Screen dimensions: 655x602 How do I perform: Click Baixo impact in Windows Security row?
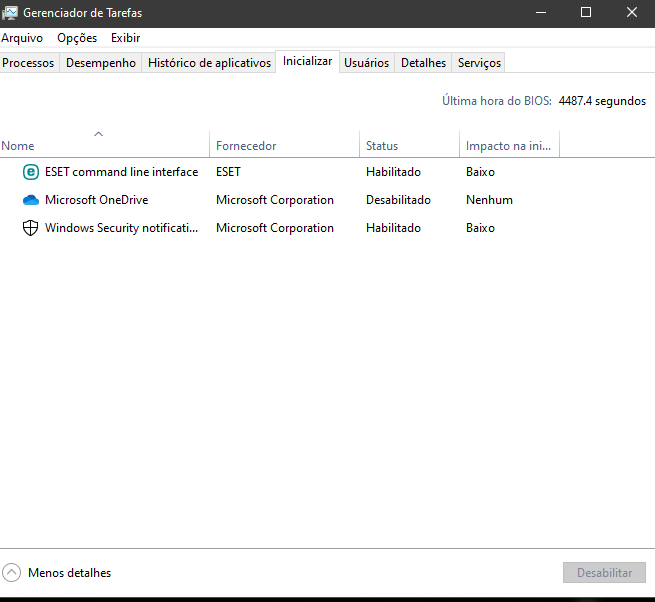click(x=480, y=228)
